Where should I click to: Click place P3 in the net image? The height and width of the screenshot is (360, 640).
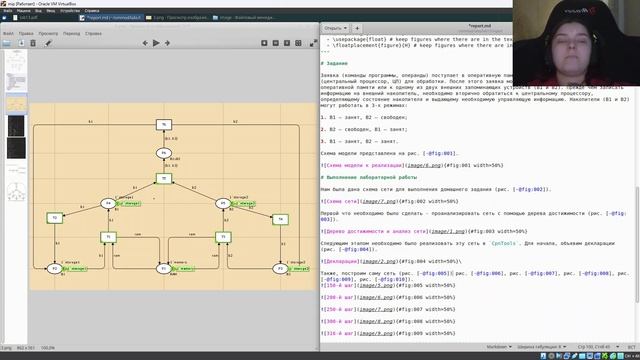pyautogui.click(x=280, y=269)
